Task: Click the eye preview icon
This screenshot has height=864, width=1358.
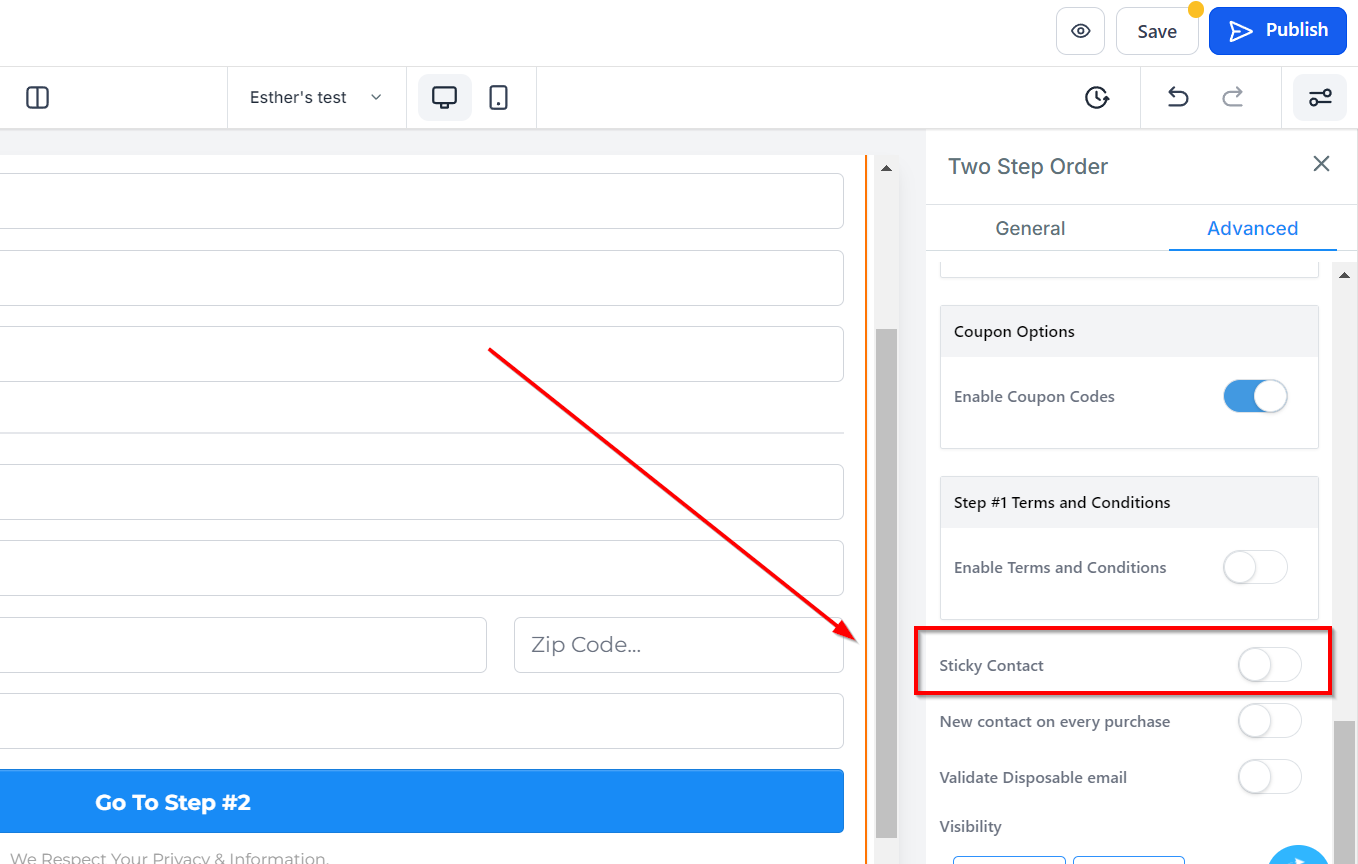Action: (1080, 31)
